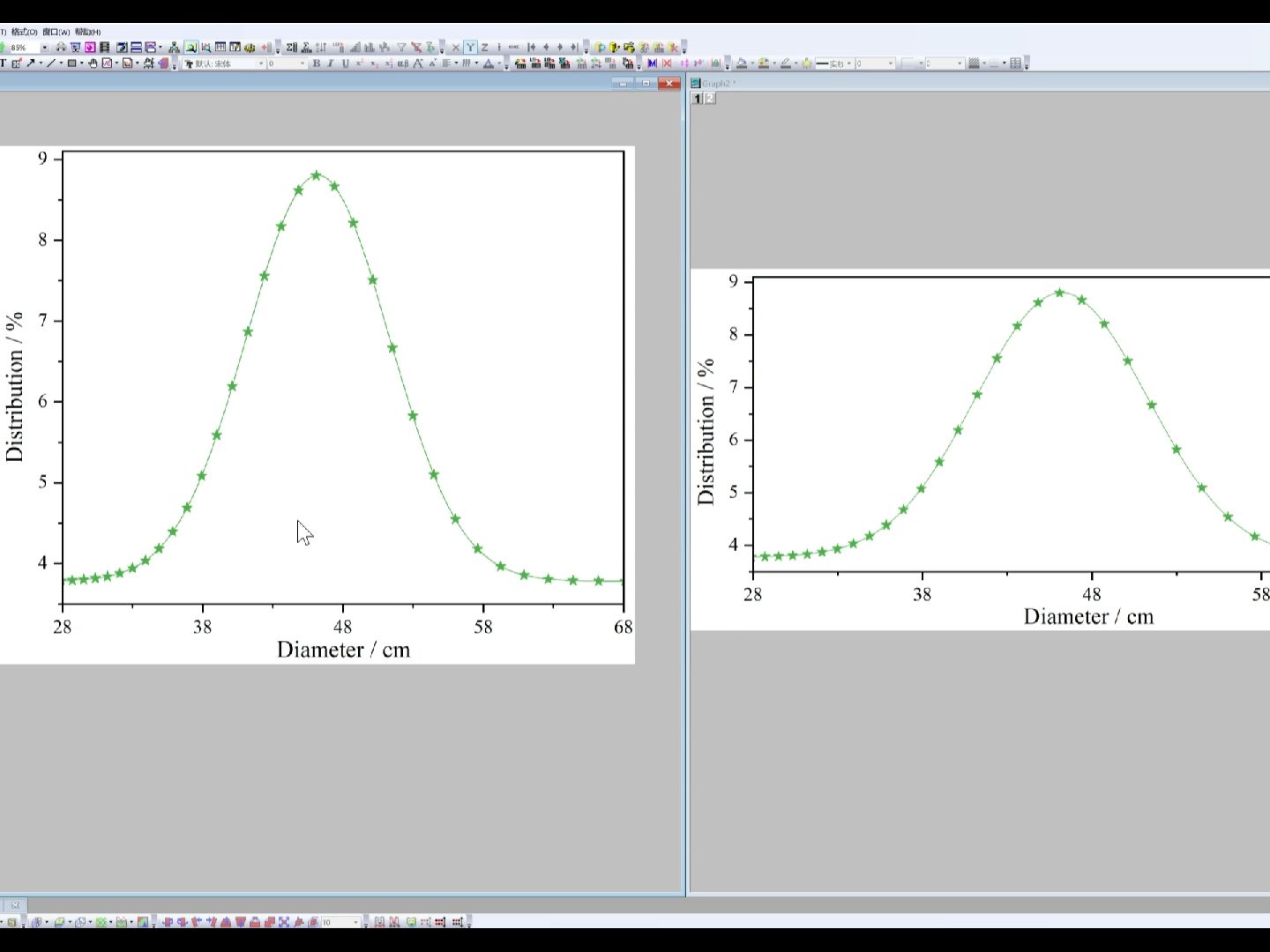Click the Greek symbols αβ icon
1270x952 pixels.
403,63
